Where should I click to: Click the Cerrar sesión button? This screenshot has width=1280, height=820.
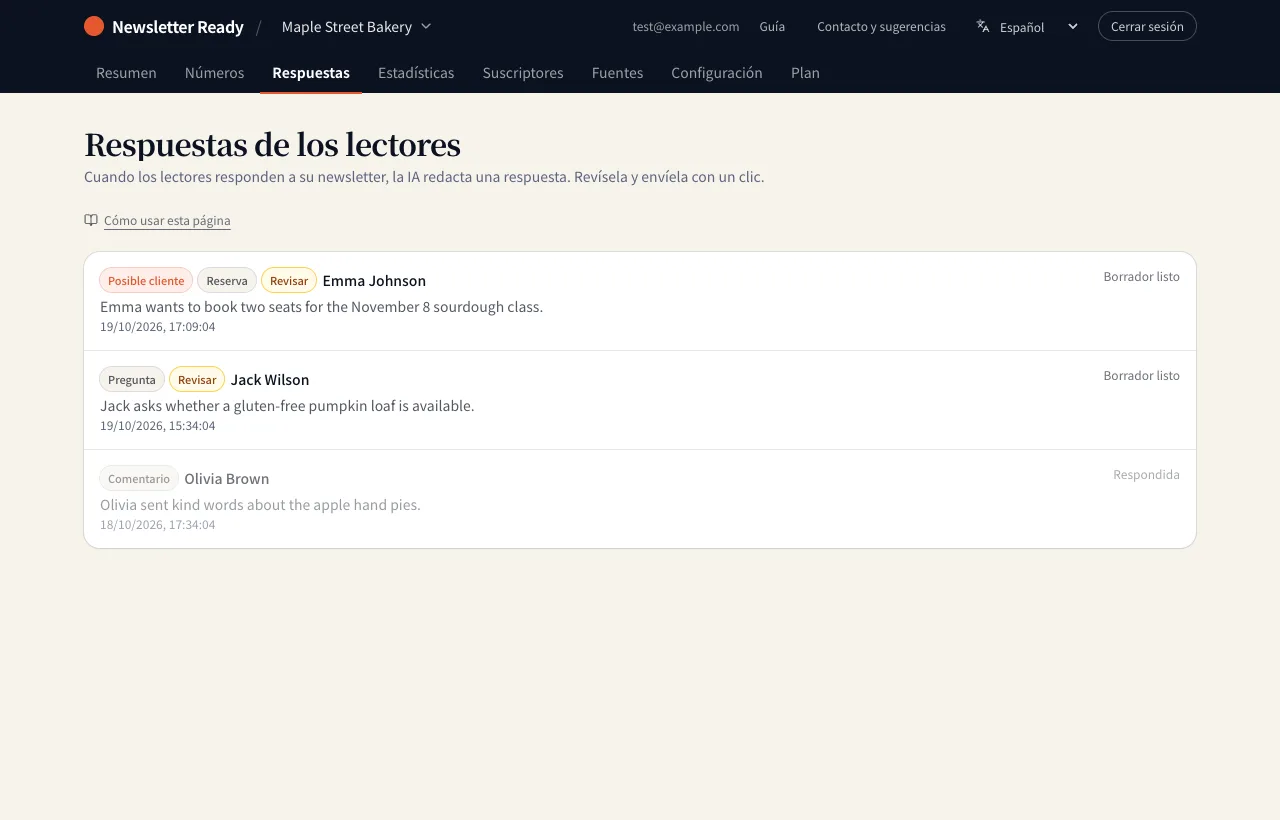[x=1147, y=26]
